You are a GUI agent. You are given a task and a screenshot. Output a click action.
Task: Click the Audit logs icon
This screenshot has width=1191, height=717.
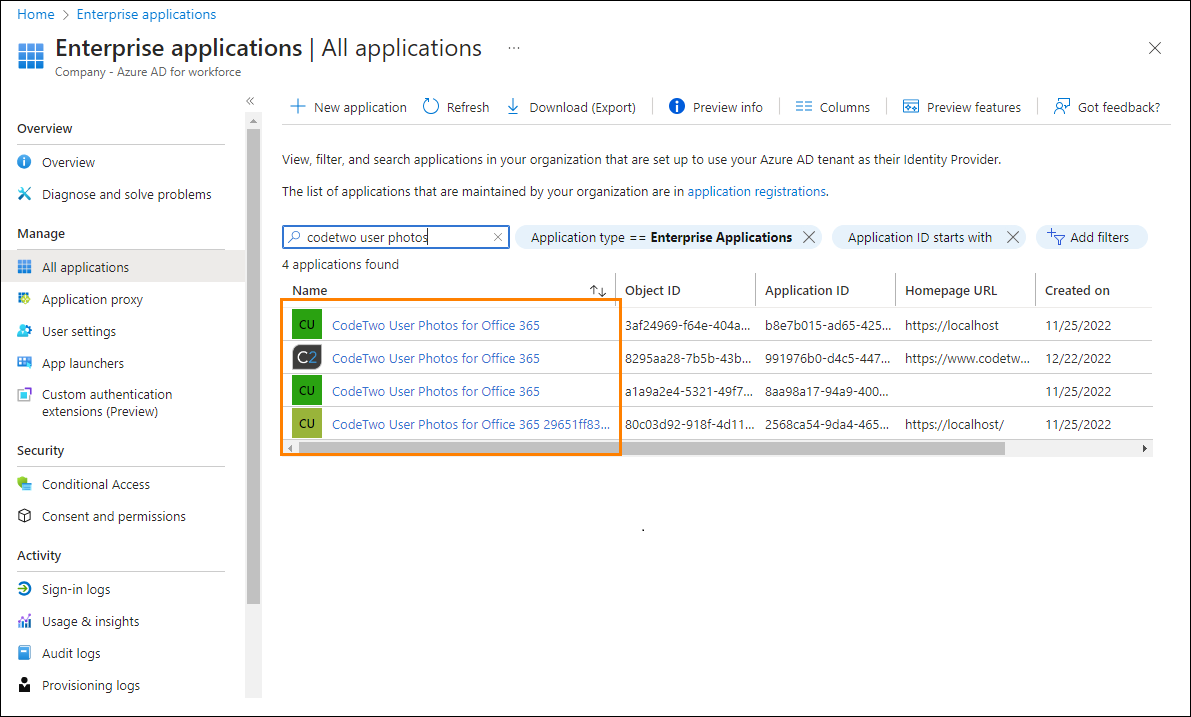24,652
